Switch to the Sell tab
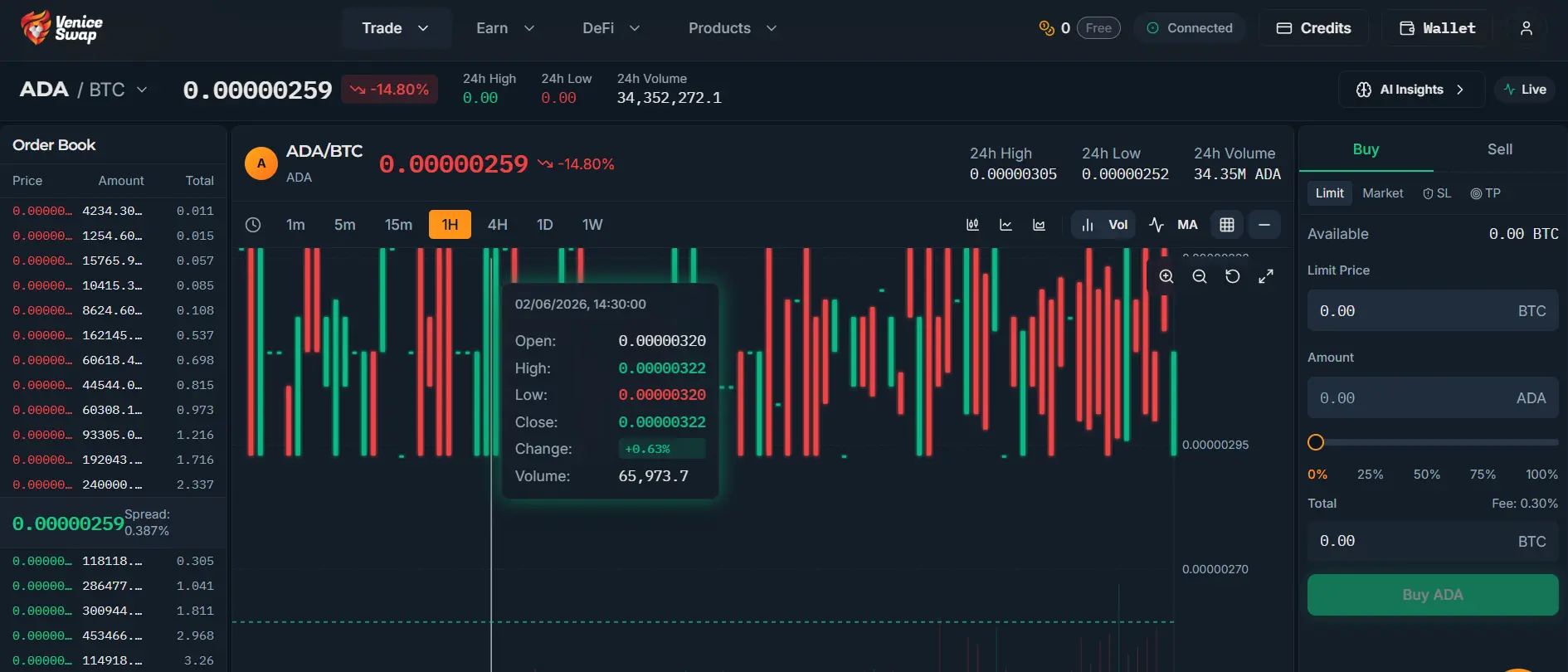This screenshot has height=672, width=1568. [1500, 149]
